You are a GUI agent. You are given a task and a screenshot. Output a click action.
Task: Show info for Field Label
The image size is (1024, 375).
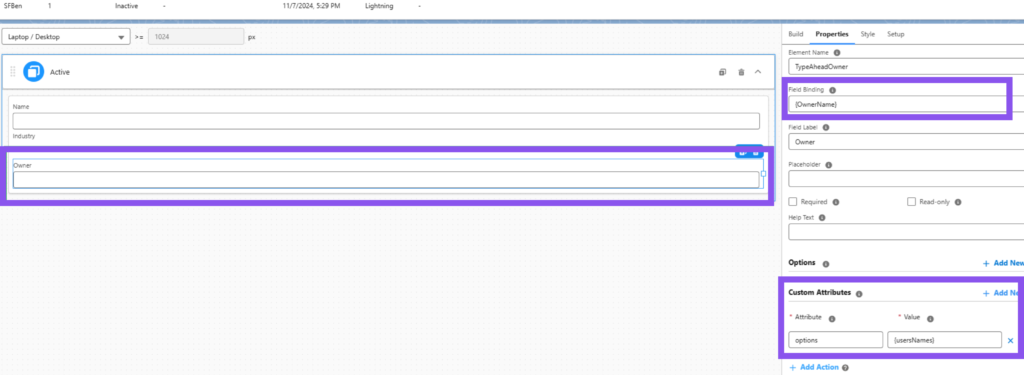point(826,127)
